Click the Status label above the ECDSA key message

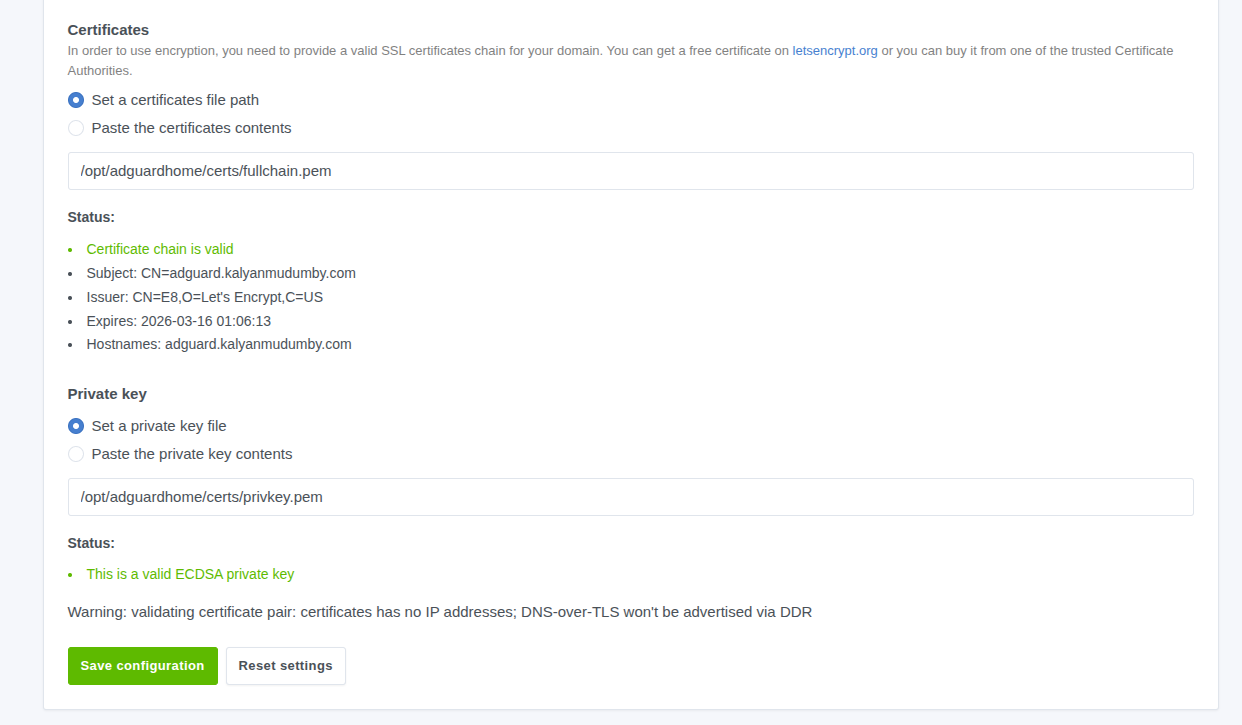[x=91, y=543]
